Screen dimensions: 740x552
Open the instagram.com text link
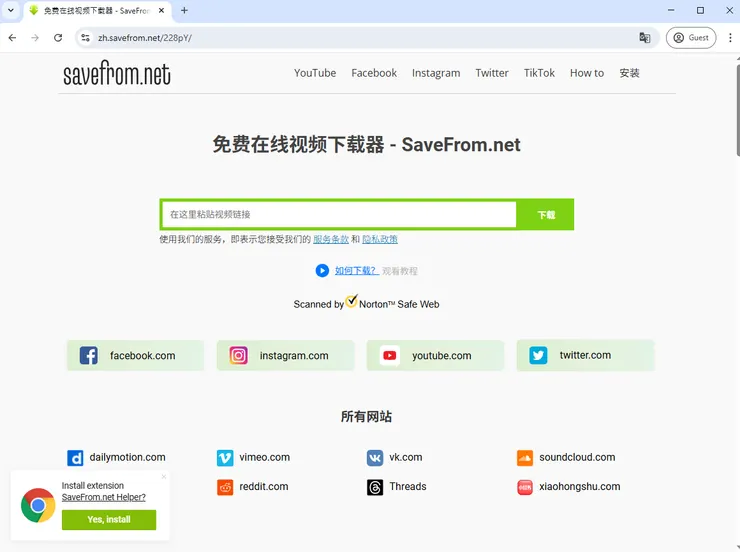tap(294, 356)
